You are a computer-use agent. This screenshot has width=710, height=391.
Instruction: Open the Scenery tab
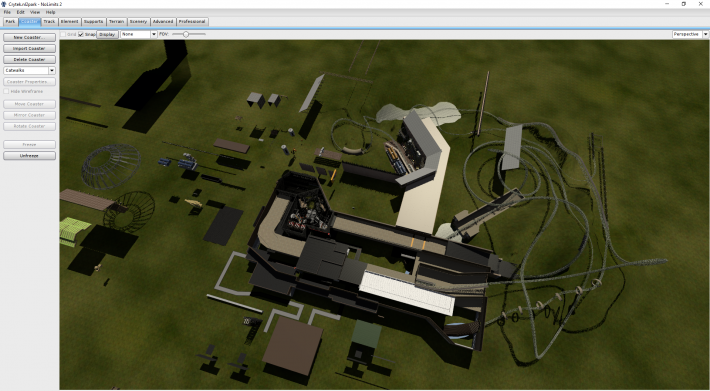point(138,21)
